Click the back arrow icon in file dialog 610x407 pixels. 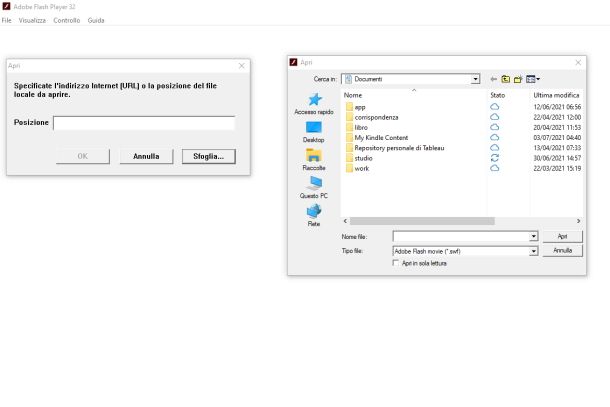(x=494, y=79)
